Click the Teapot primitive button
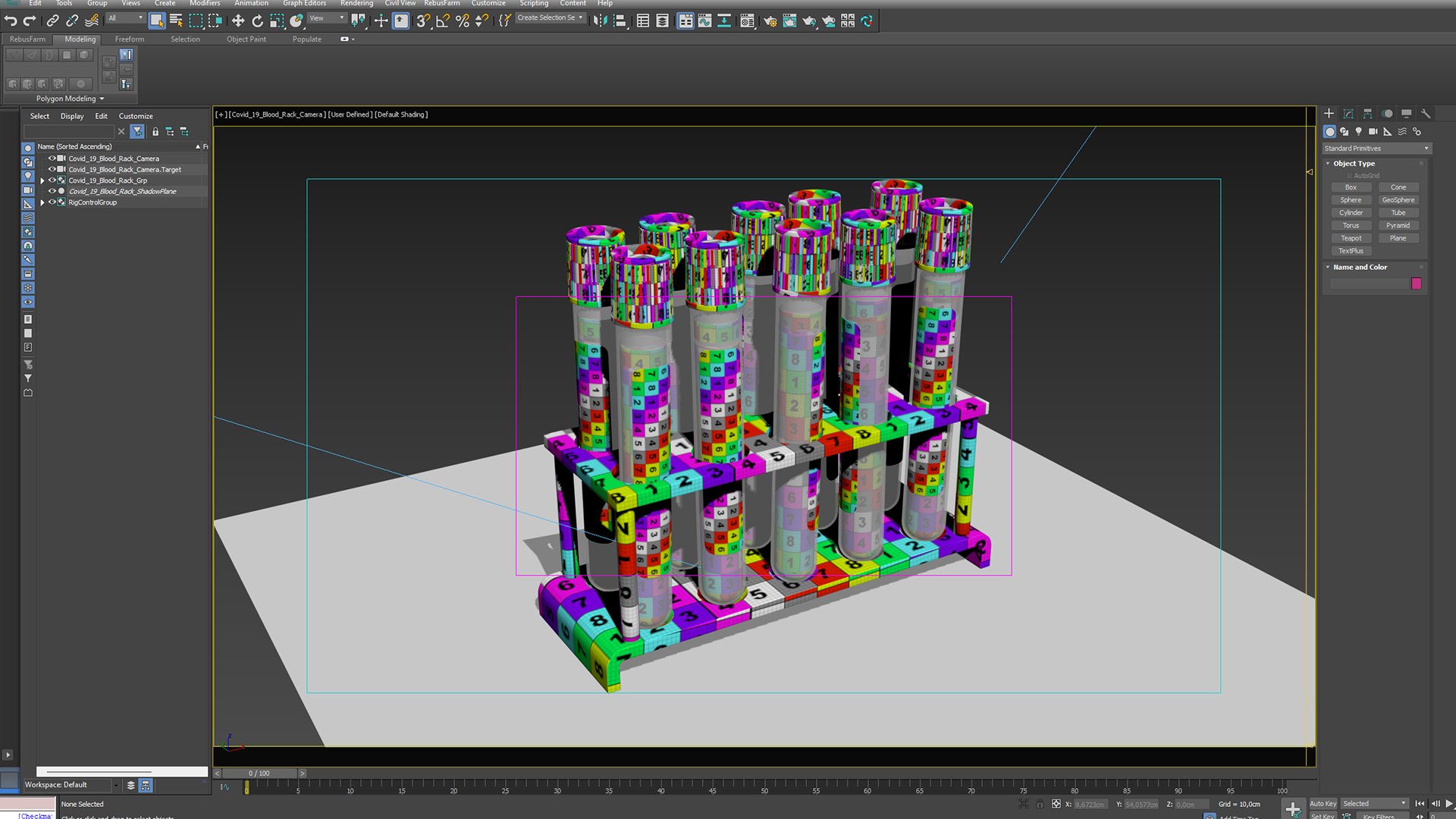 pos(1351,238)
